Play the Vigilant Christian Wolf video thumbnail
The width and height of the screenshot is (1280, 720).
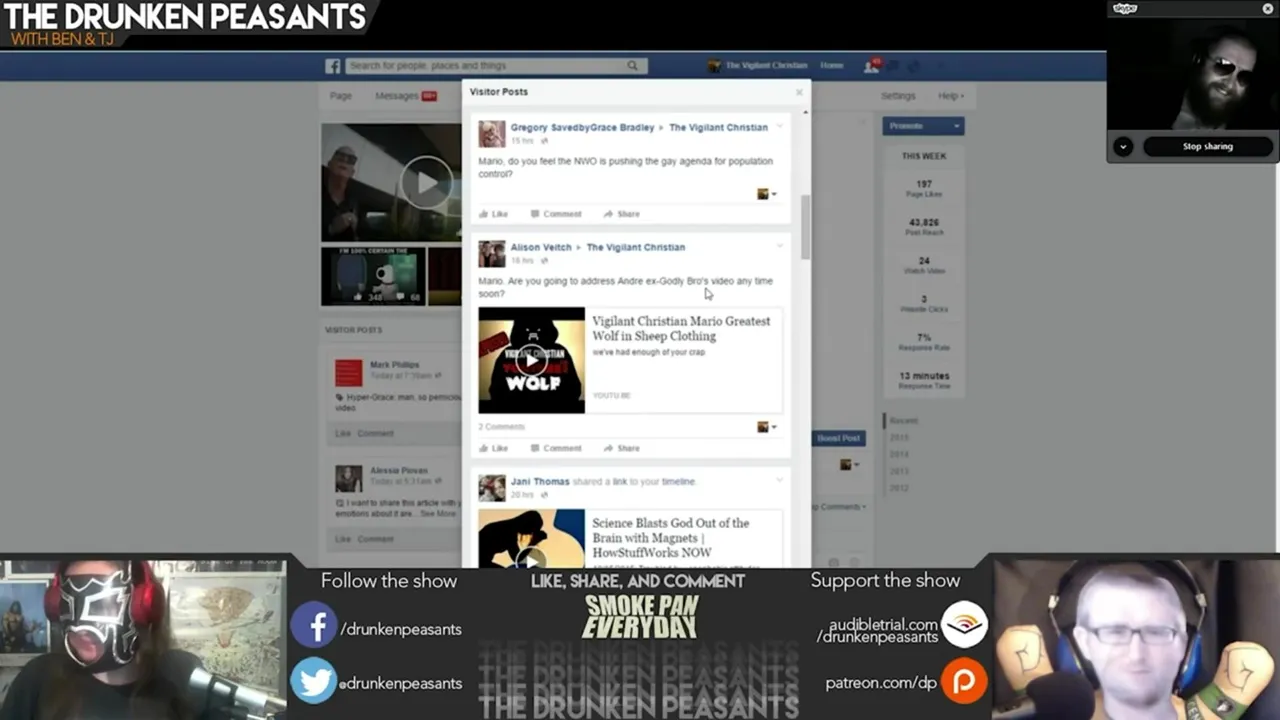(531, 360)
